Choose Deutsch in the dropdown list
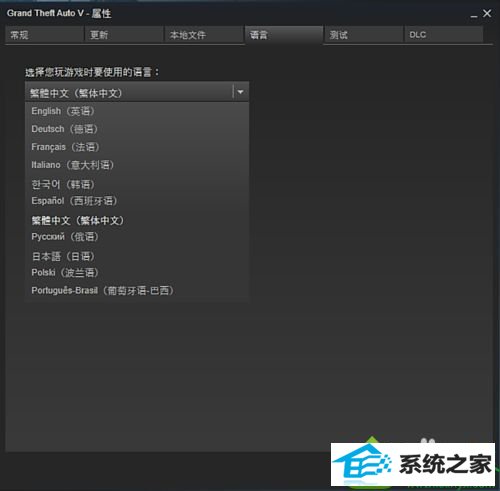The image size is (500, 491). click(x=137, y=129)
